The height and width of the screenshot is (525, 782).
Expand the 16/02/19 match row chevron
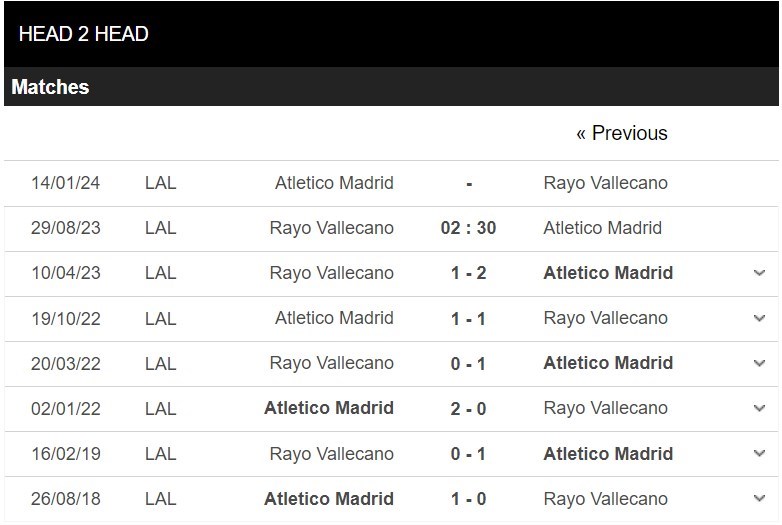(x=759, y=453)
